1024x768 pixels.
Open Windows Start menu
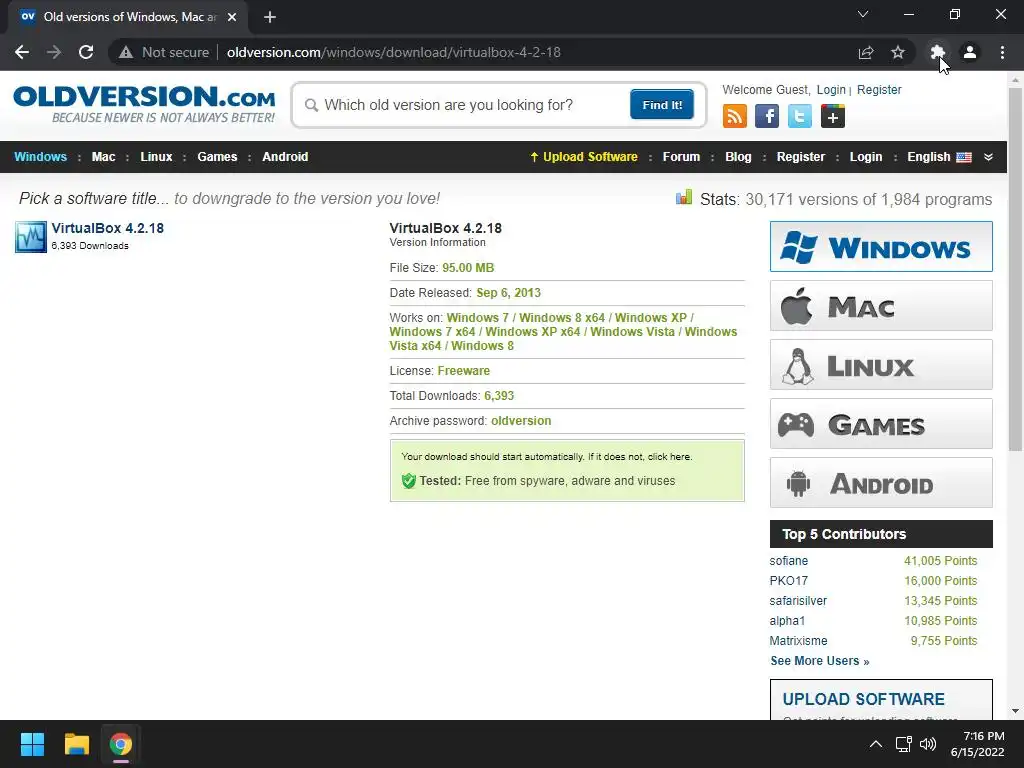point(32,744)
